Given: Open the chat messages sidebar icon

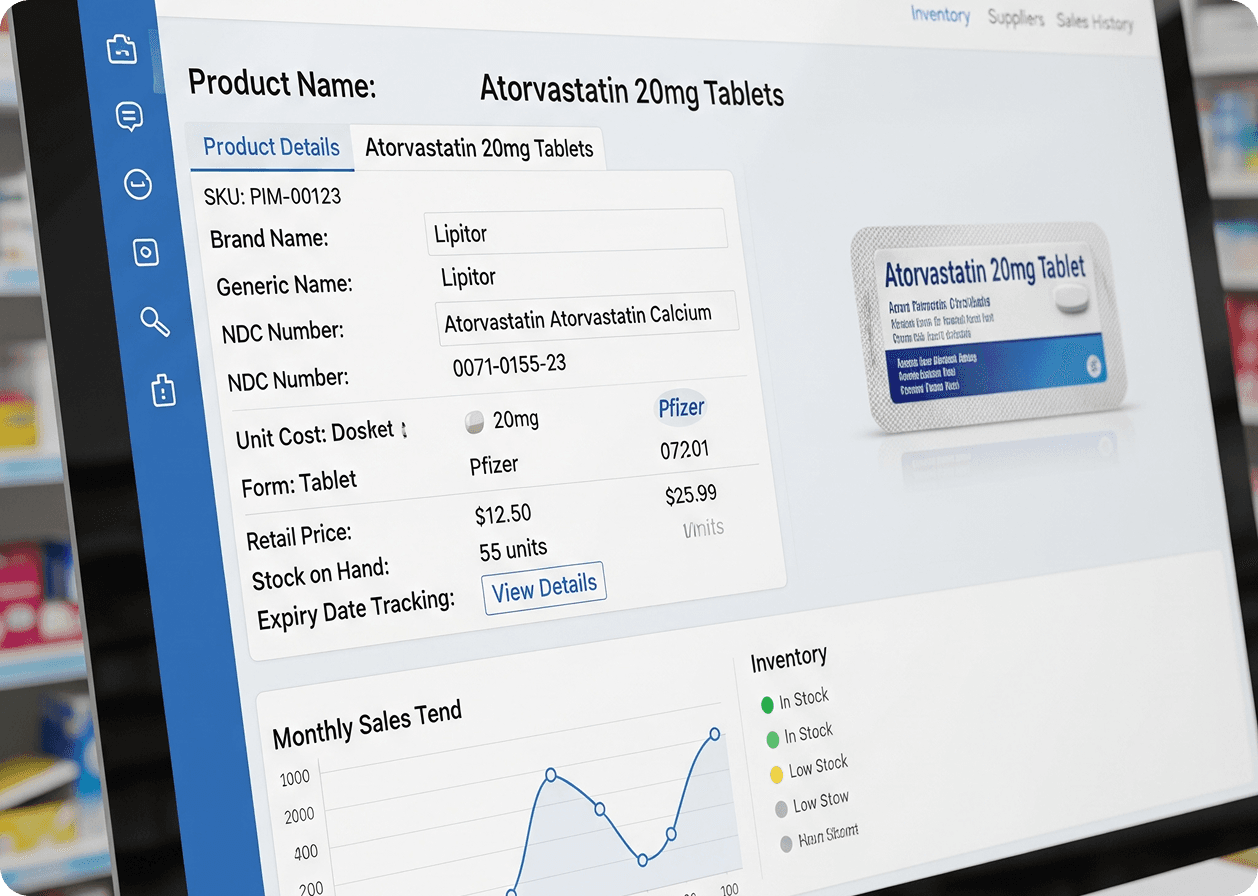Looking at the screenshot, I should click(x=129, y=117).
